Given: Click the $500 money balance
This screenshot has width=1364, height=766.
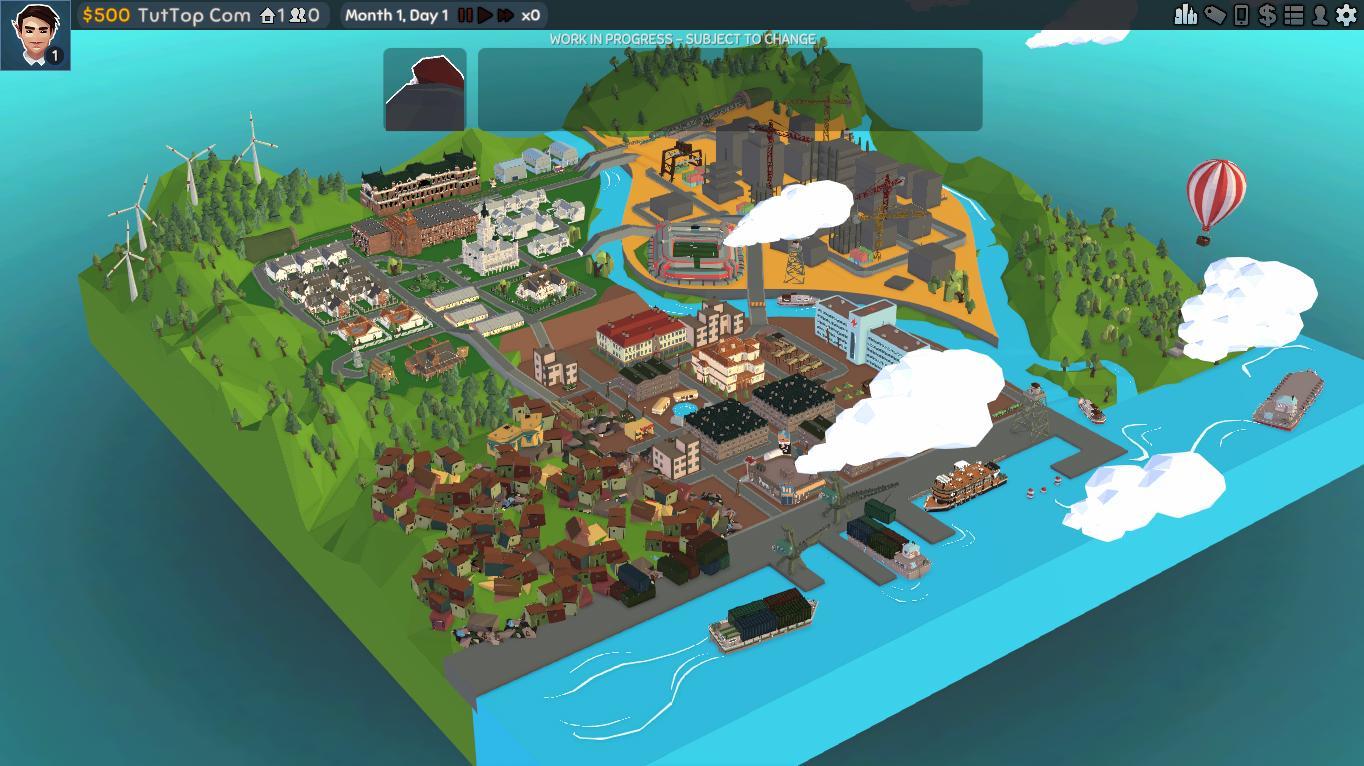Looking at the screenshot, I should (106, 15).
